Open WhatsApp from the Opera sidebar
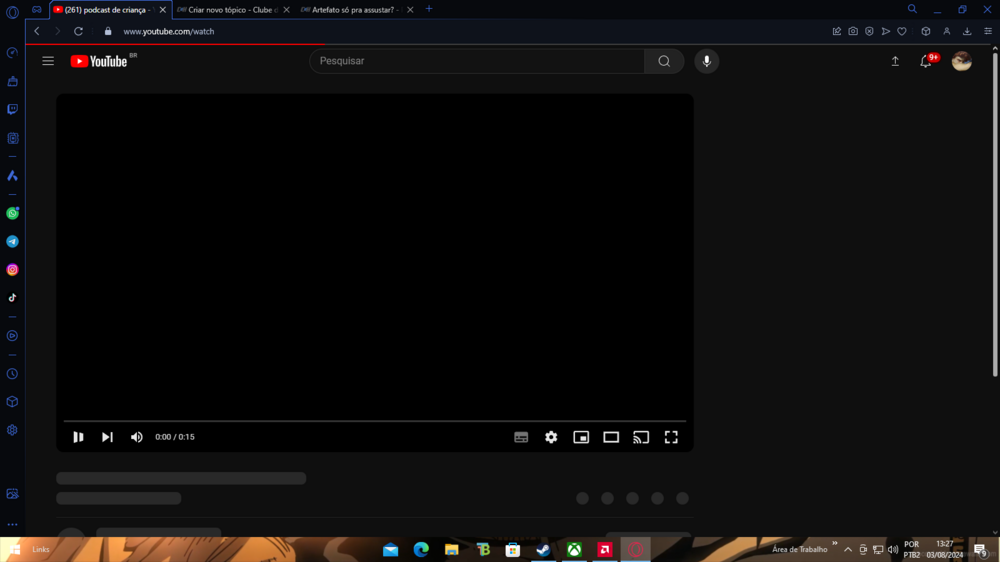 [x=12, y=213]
